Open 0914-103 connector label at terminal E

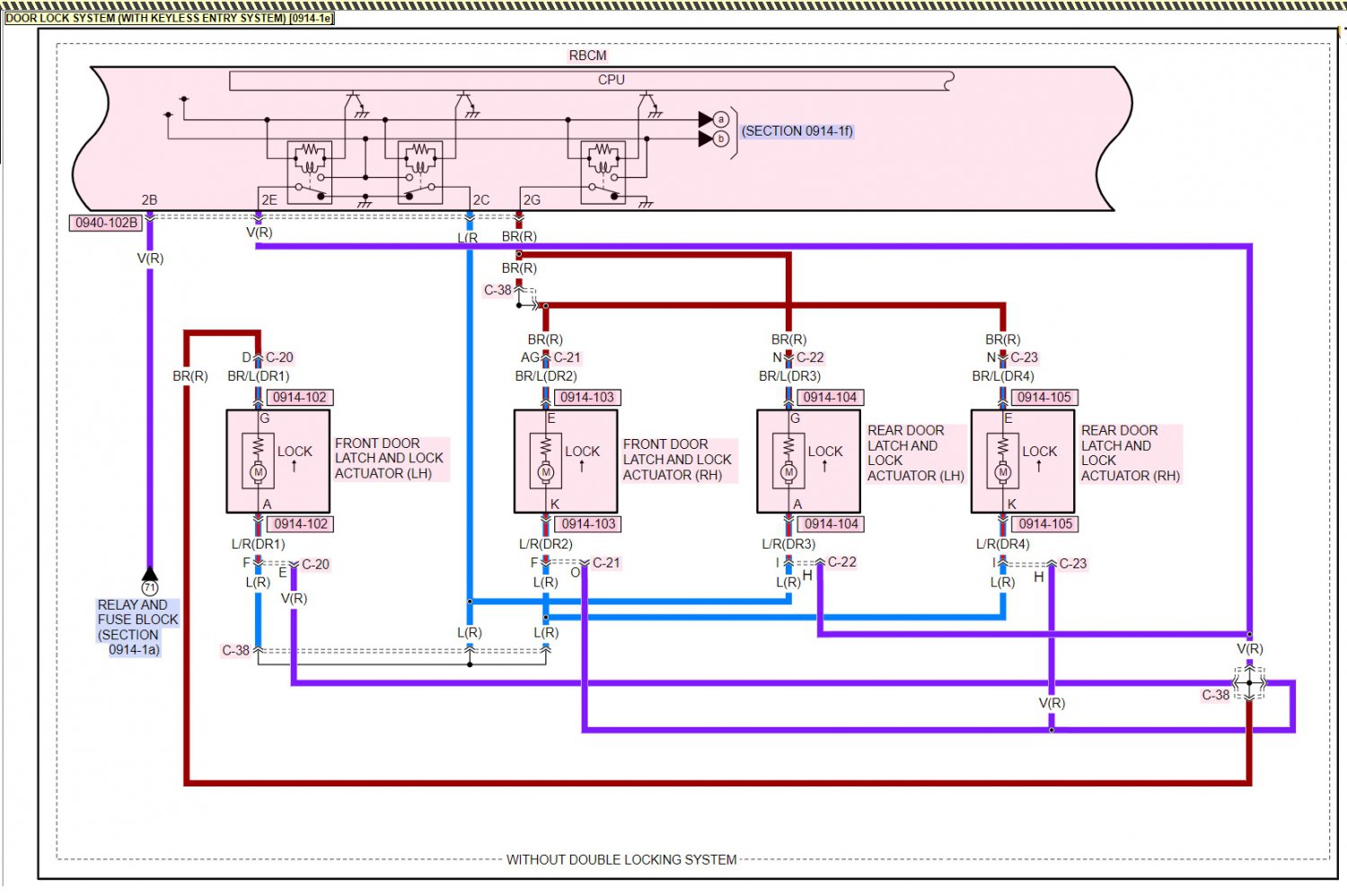pyautogui.click(x=587, y=397)
